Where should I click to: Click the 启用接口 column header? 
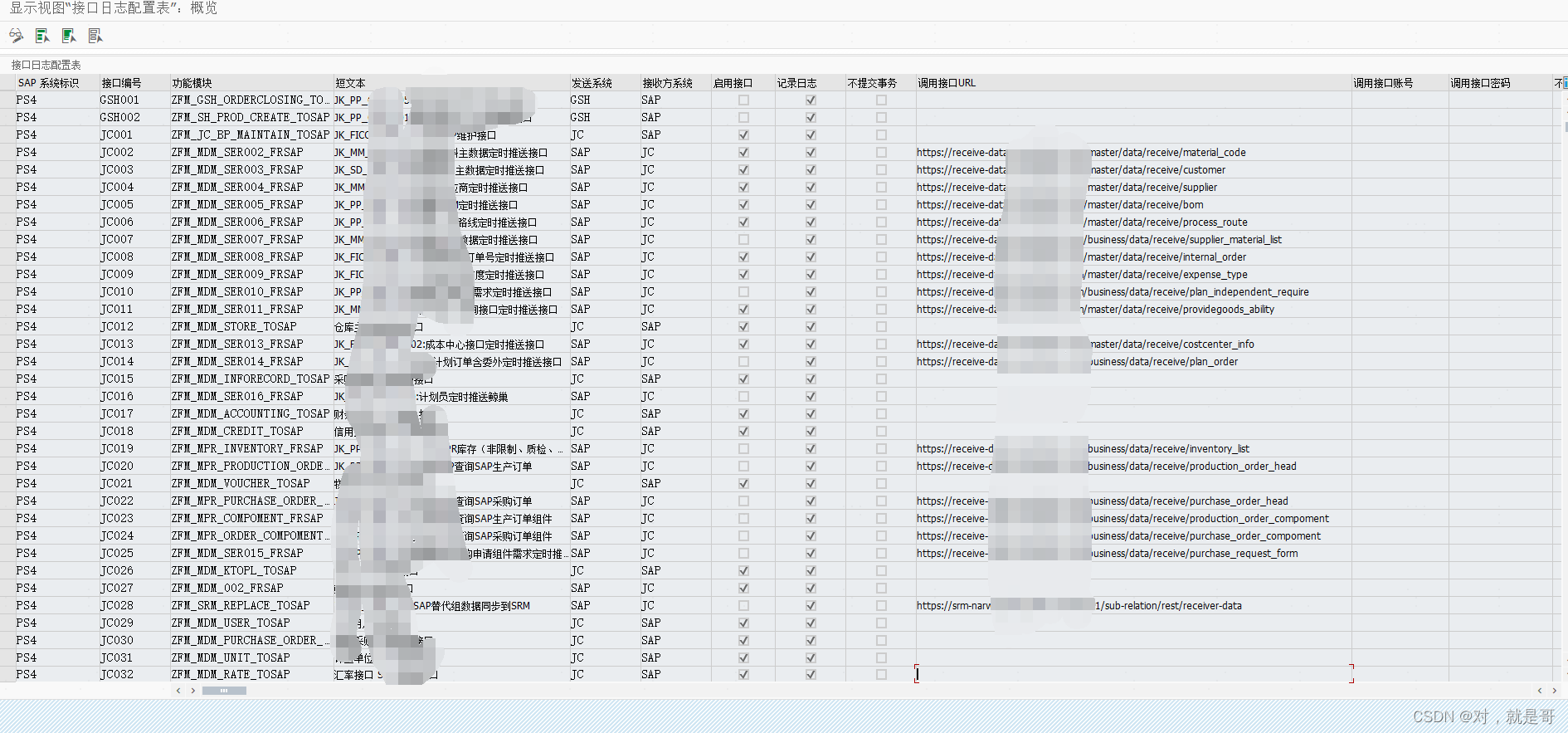(x=743, y=83)
